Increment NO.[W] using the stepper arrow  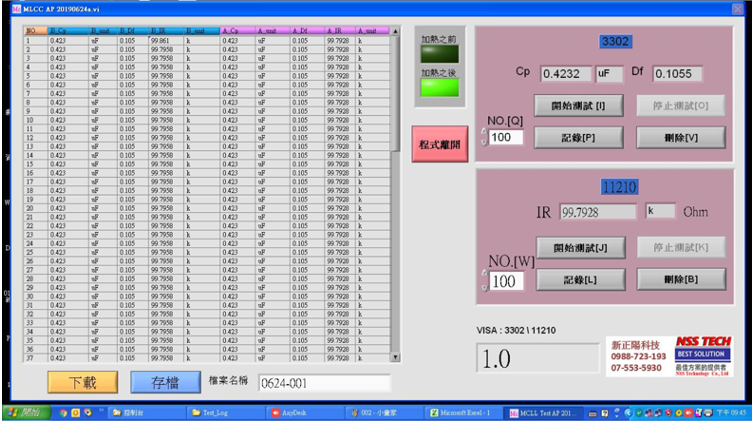tap(485, 275)
